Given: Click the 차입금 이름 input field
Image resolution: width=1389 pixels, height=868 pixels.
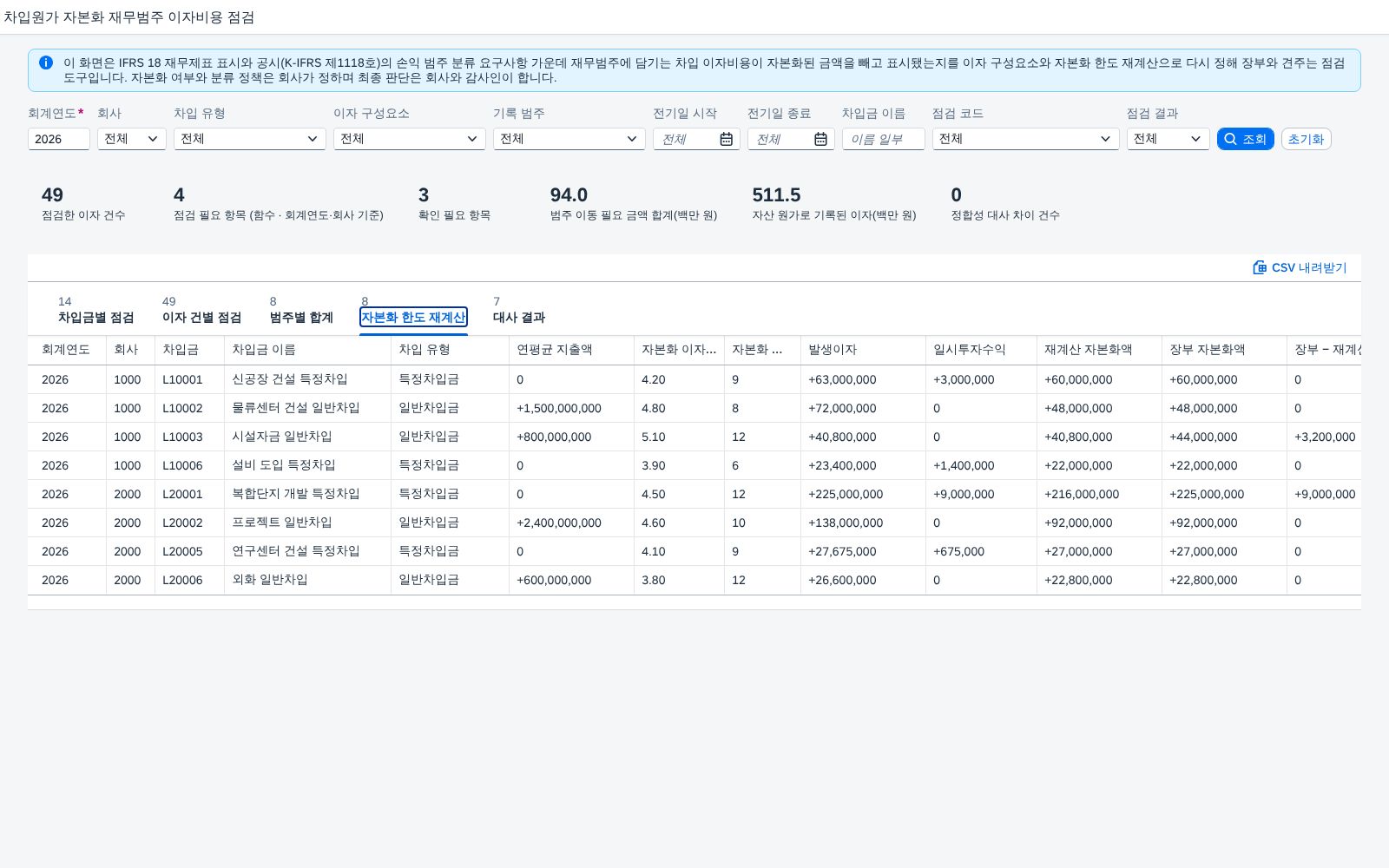Looking at the screenshot, I should (884, 139).
